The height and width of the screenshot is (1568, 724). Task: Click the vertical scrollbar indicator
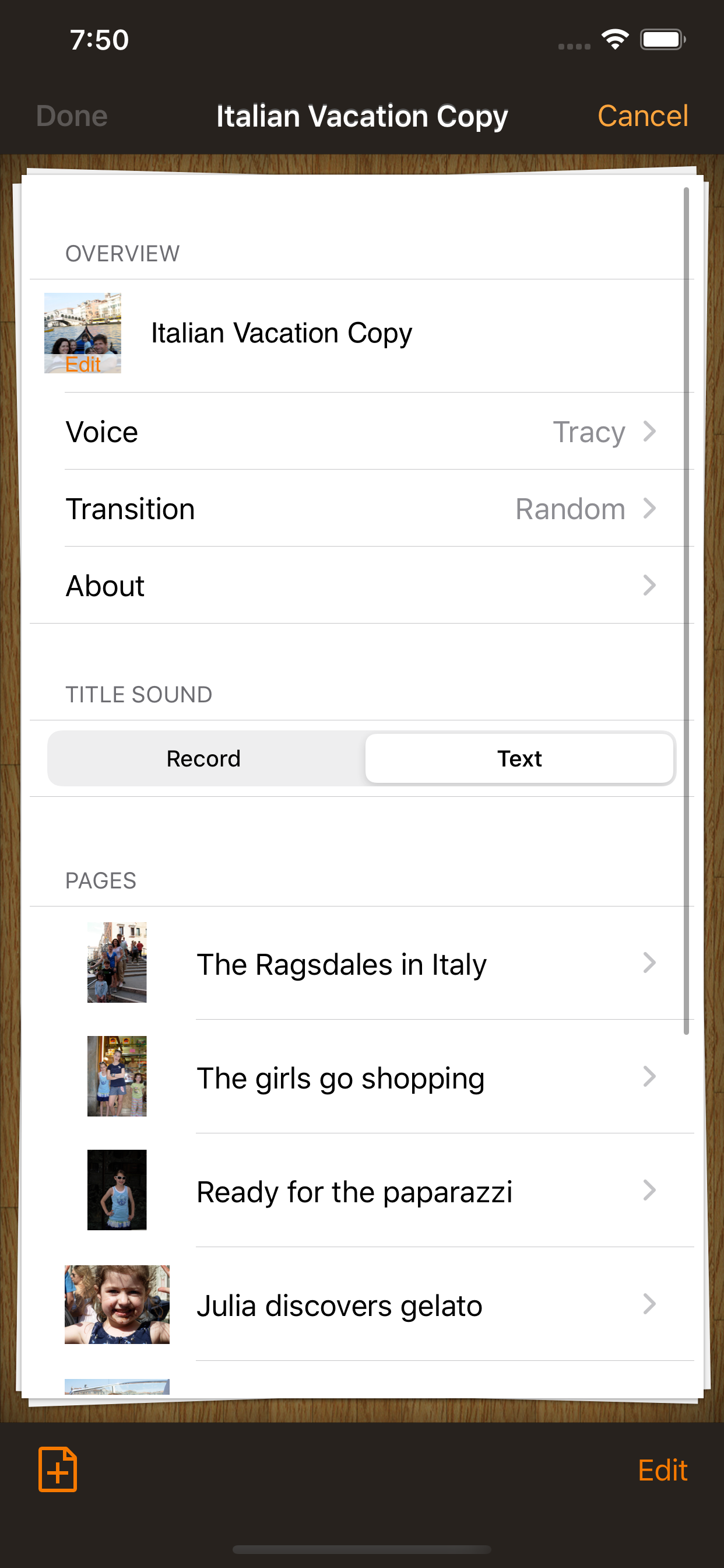(x=686, y=611)
